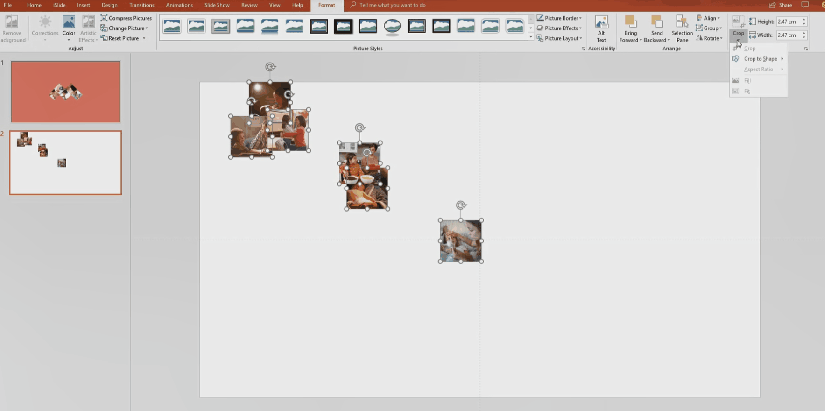825x411 pixels.
Task: Switch to the Design tab
Action: (x=109, y=5)
